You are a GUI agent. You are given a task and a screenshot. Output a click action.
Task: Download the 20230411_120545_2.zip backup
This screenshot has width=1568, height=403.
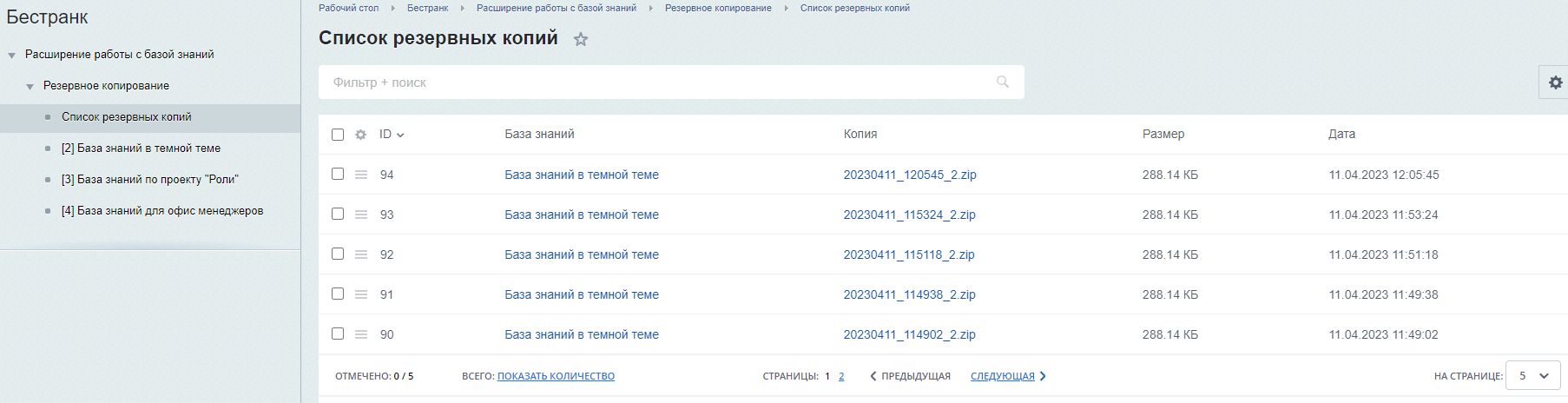[909, 175]
